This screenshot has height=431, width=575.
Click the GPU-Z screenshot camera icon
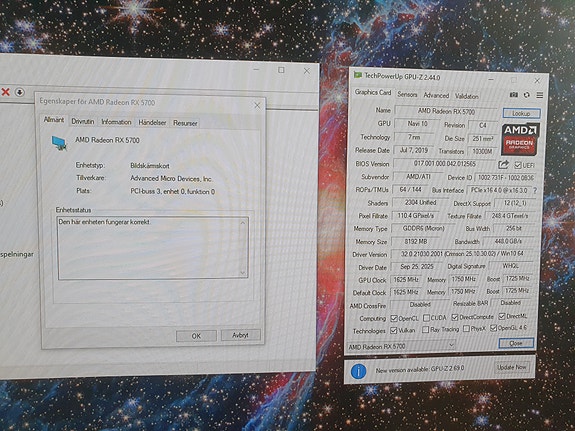click(514, 95)
